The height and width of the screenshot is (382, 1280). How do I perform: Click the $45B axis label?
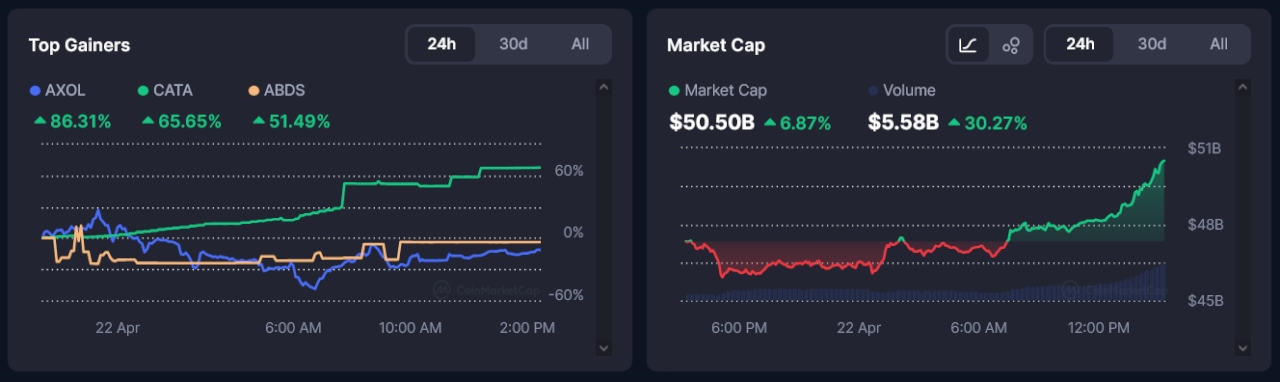(1205, 300)
